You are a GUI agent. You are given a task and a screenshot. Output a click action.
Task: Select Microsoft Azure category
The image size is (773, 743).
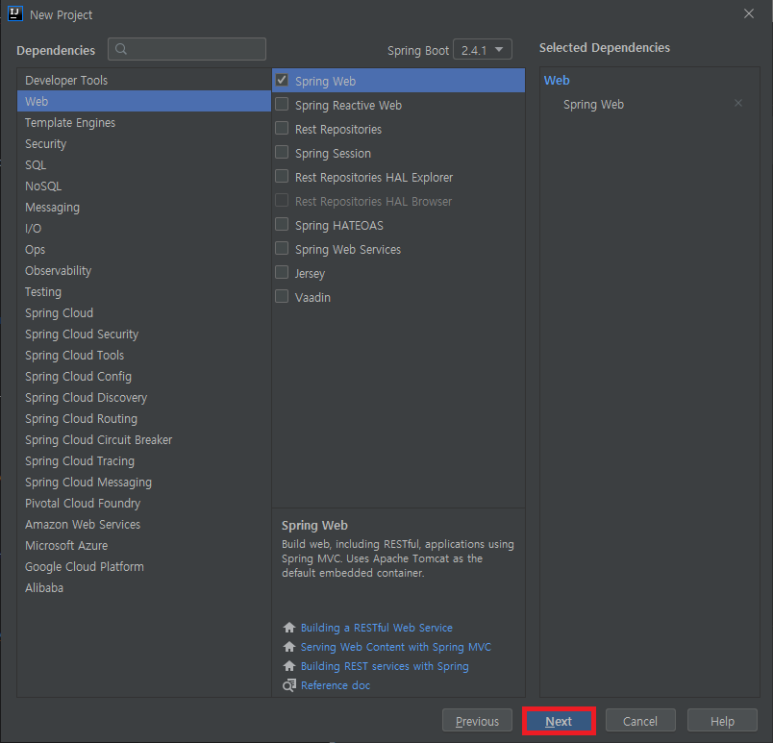click(x=144, y=546)
